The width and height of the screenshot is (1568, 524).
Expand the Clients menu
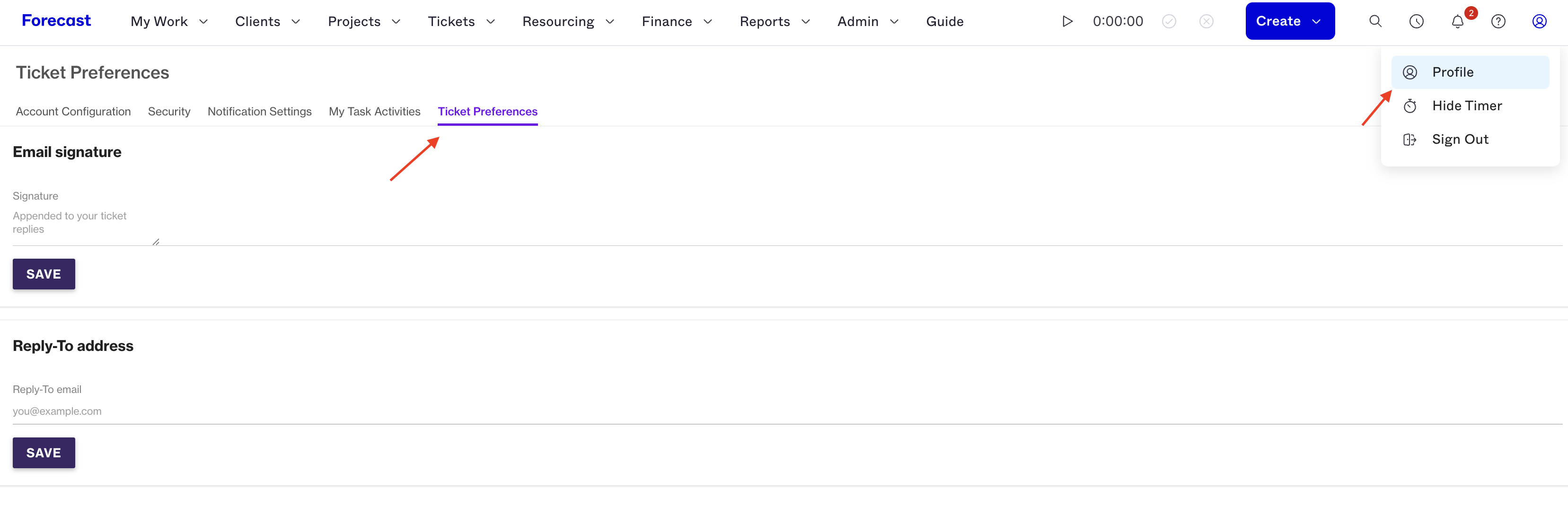pyautogui.click(x=268, y=21)
